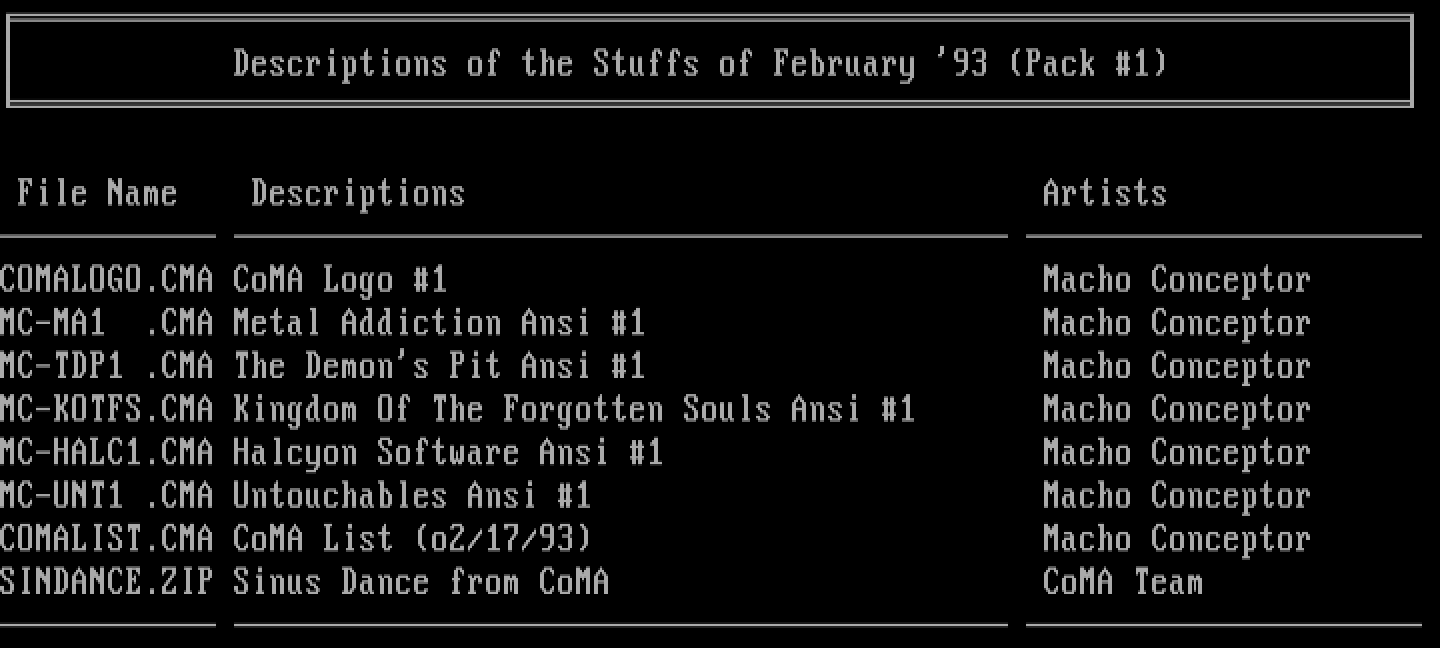Open the SINDANCE.ZIP file entry
The width and height of the screenshot is (1440, 648).
pyautogui.click(x=106, y=582)
